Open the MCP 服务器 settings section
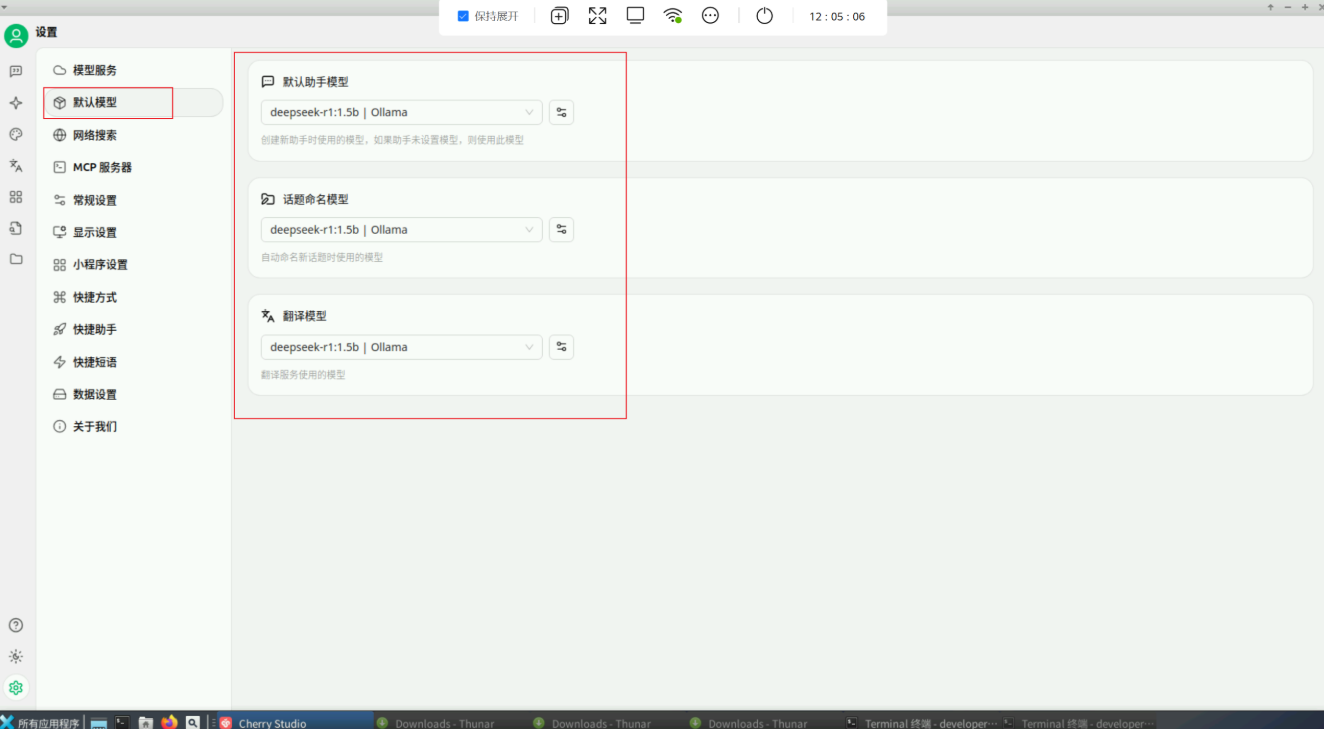The height and width of the screenshot is (729, 1324). 133,167
